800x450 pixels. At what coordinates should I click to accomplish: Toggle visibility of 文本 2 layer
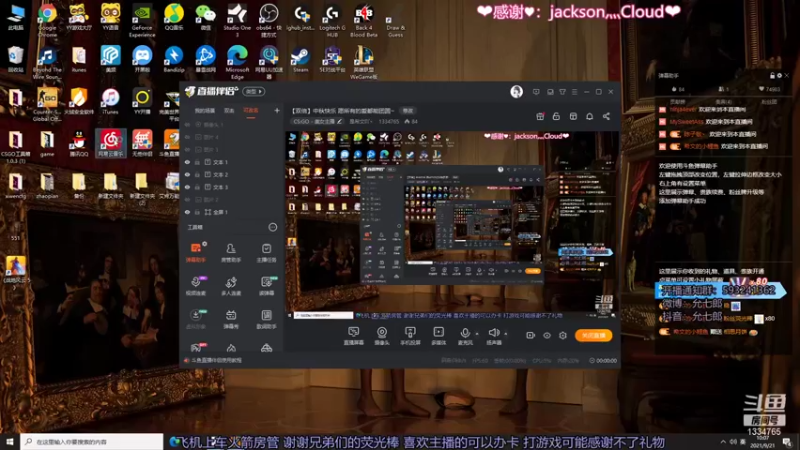[x=187, y=174]
